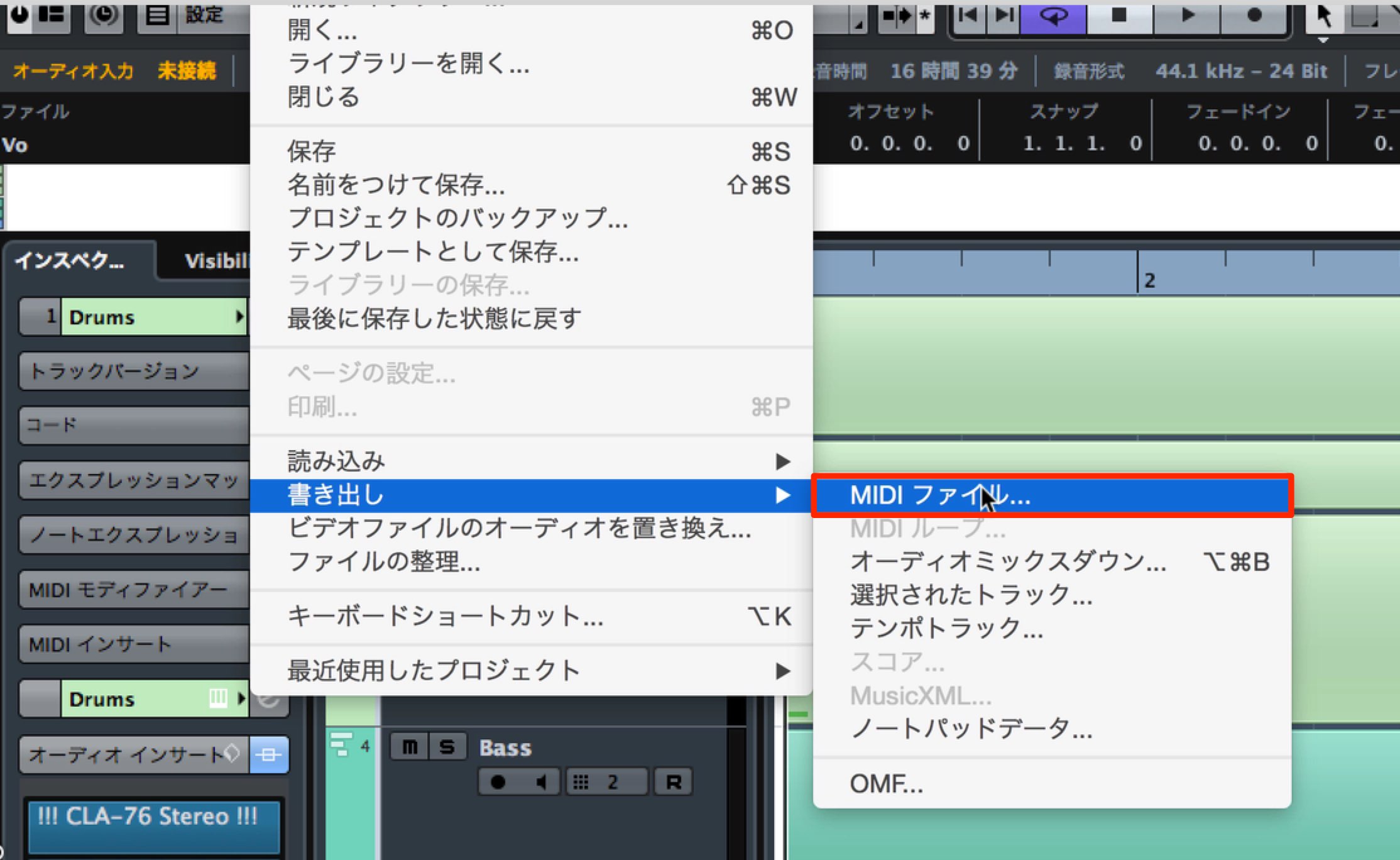Open the オーディオ インサート section
Image resolution: width=1400 pixels, height=860 pixels.
pyautogui.click(x=134, y=754)
